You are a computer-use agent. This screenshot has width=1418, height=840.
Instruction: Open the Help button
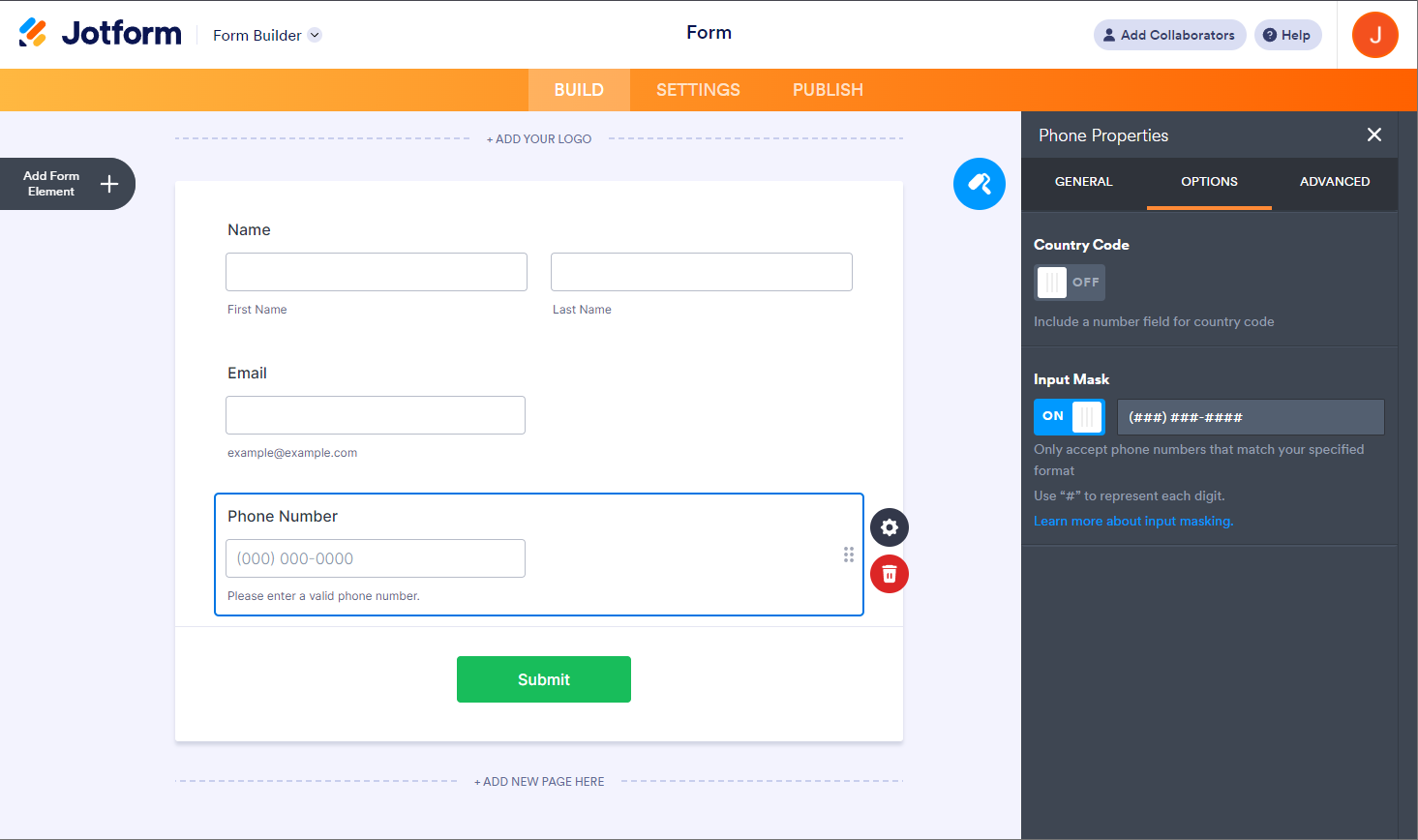click(x=1287, y=35)
